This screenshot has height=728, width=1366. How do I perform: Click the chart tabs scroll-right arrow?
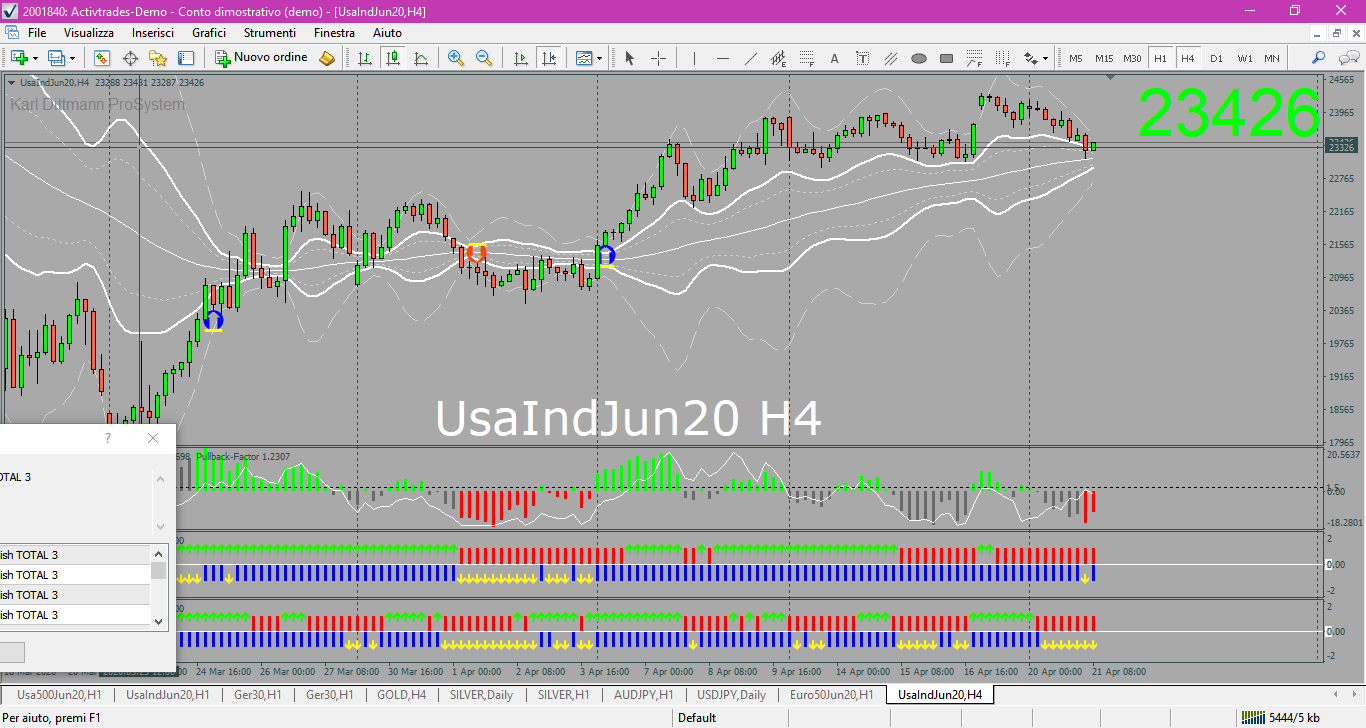tap(1355, 694)
